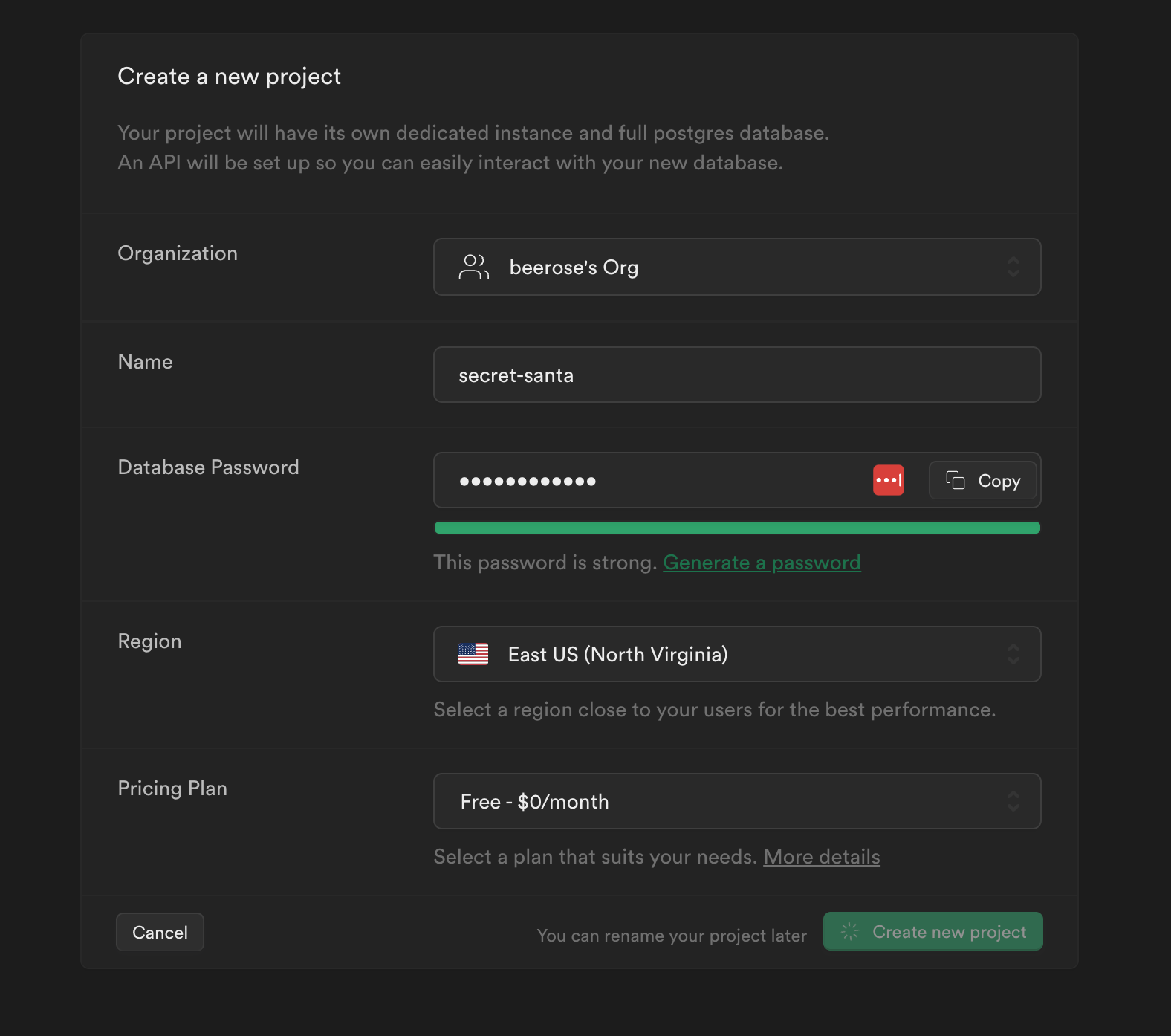Image resolution: width=1171 pixels, height=1036 pixels.
Task: Expand the Pricing Plan chevron arrows
Action: 1013,801
